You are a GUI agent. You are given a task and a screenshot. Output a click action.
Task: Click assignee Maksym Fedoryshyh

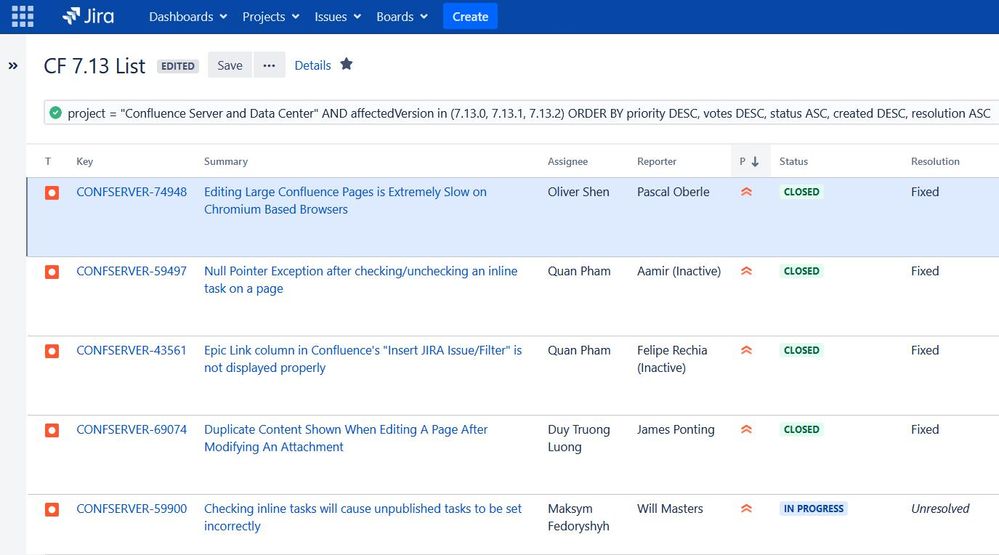[x=578, y=517]
